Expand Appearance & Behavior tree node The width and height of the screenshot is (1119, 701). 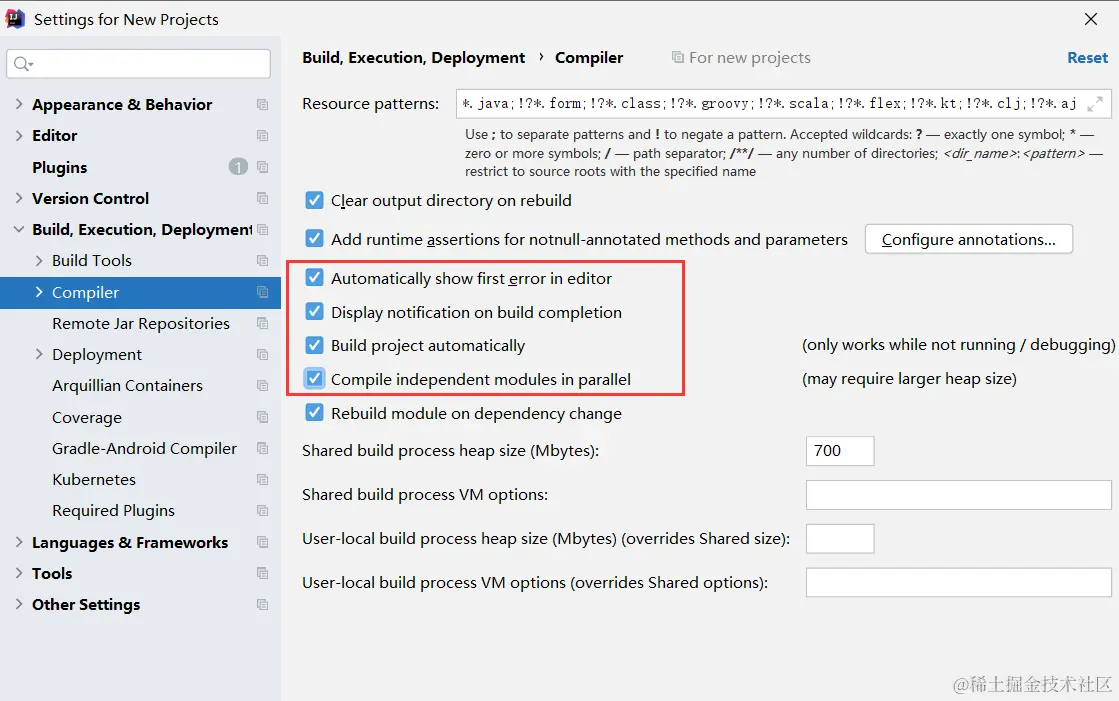19,104
